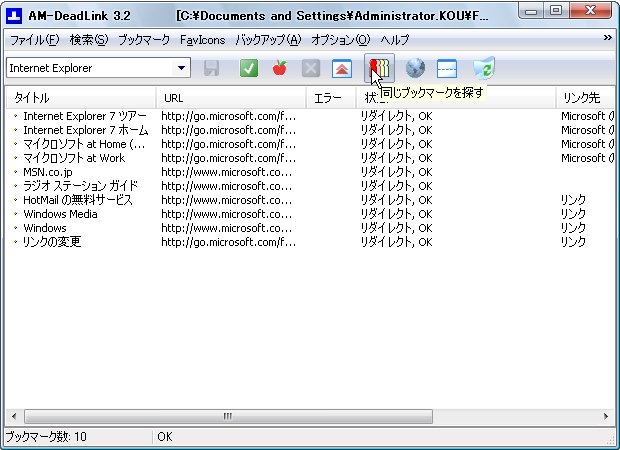Sort by the URL column header
Image resolution: width=620 pixels, height=450 pixels.
coord(231,98)
